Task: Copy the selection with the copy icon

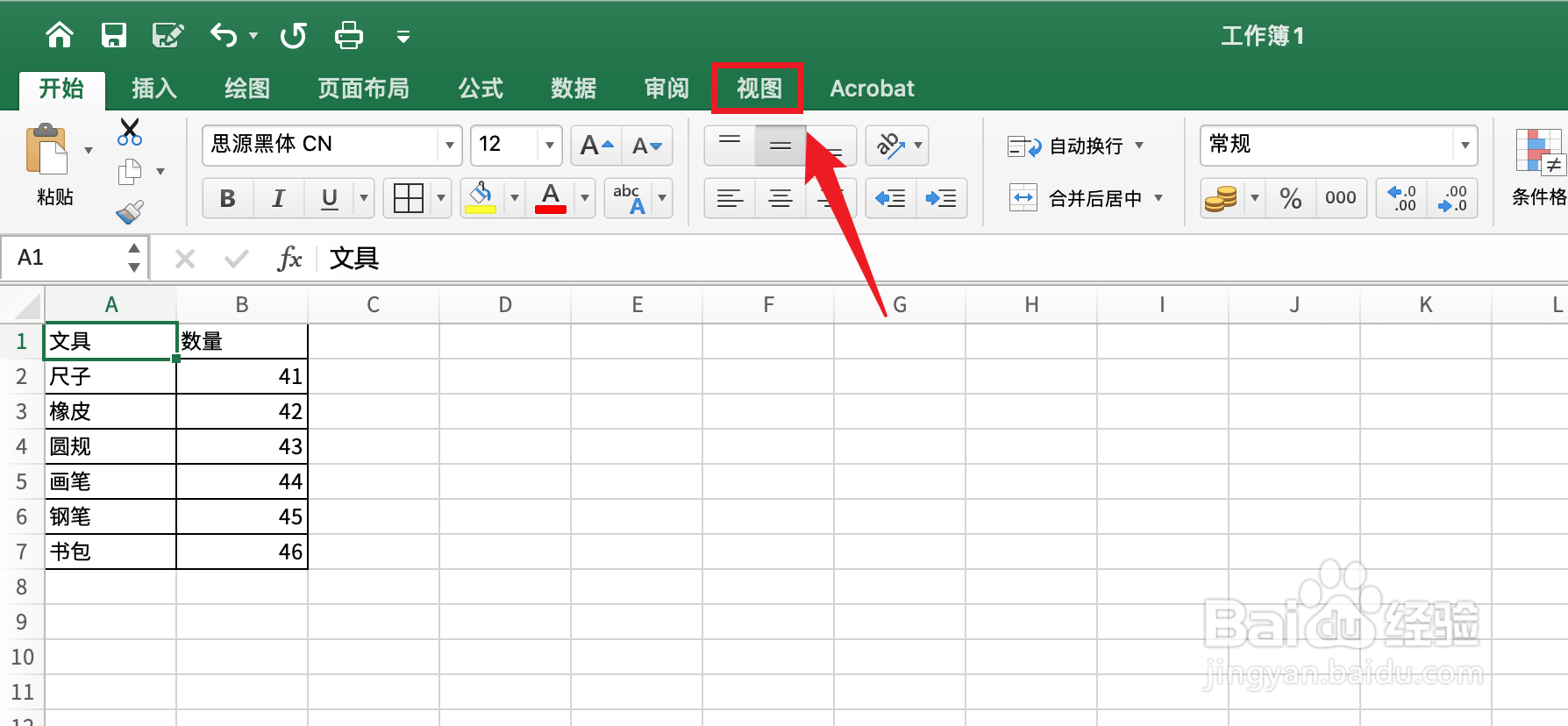Action: coord(130,172)
